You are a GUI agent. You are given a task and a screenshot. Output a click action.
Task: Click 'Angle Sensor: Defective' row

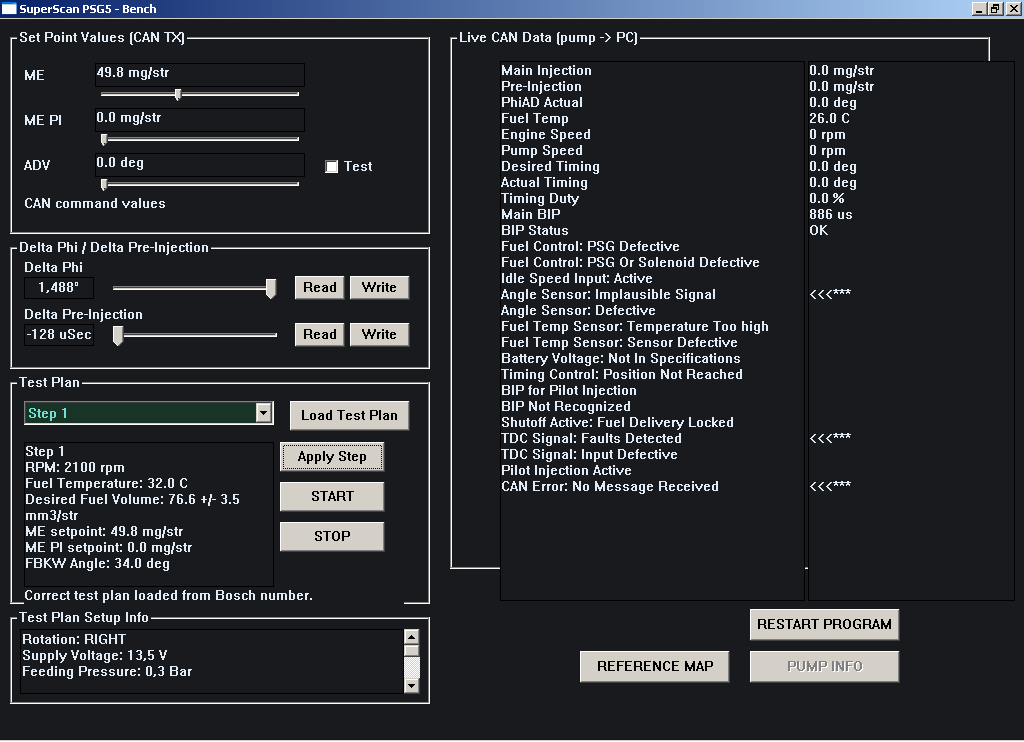pos(578,311)
